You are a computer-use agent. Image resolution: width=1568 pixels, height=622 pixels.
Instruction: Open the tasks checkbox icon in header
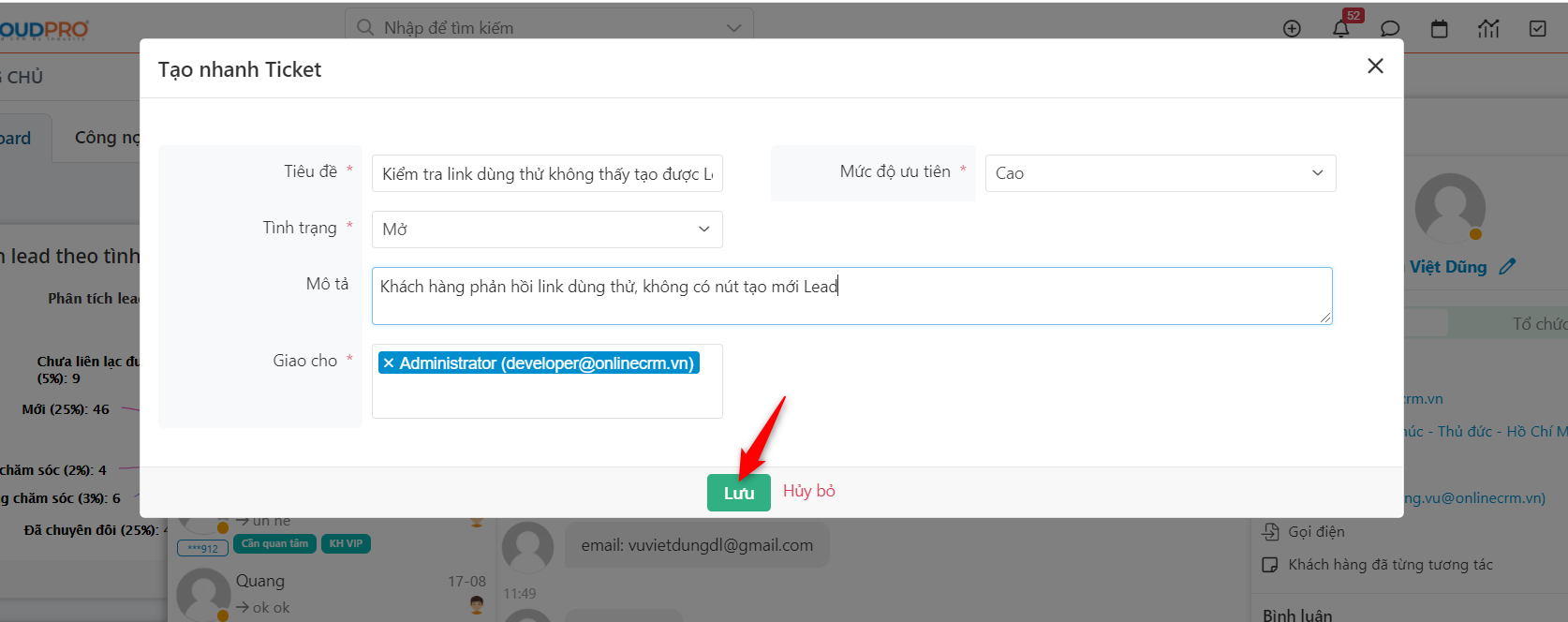(1538, 28)
